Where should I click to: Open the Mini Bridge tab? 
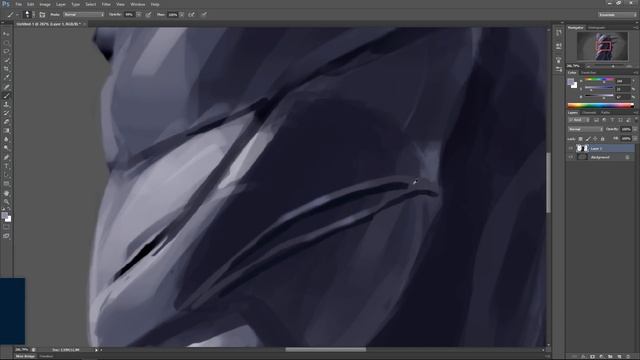click(x=25, y=356)
